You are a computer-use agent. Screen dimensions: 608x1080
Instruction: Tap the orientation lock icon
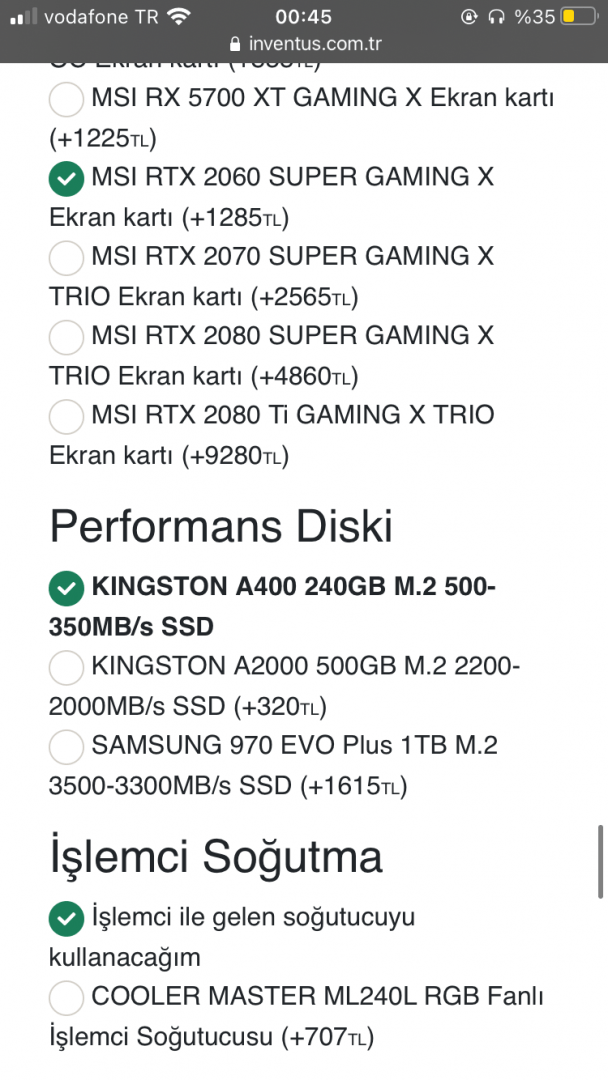click(469, 16)
